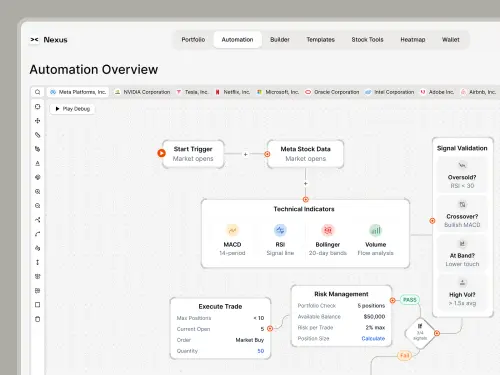
Task: Select the Airbnb, Inc. stock tab
Action: (478, 92)
